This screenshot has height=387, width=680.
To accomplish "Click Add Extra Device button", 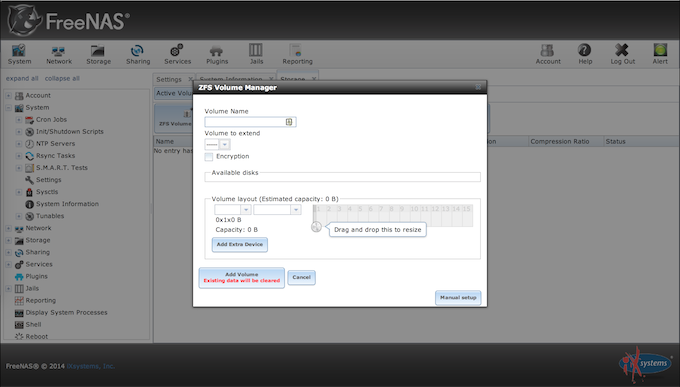I will click(240, 244).
